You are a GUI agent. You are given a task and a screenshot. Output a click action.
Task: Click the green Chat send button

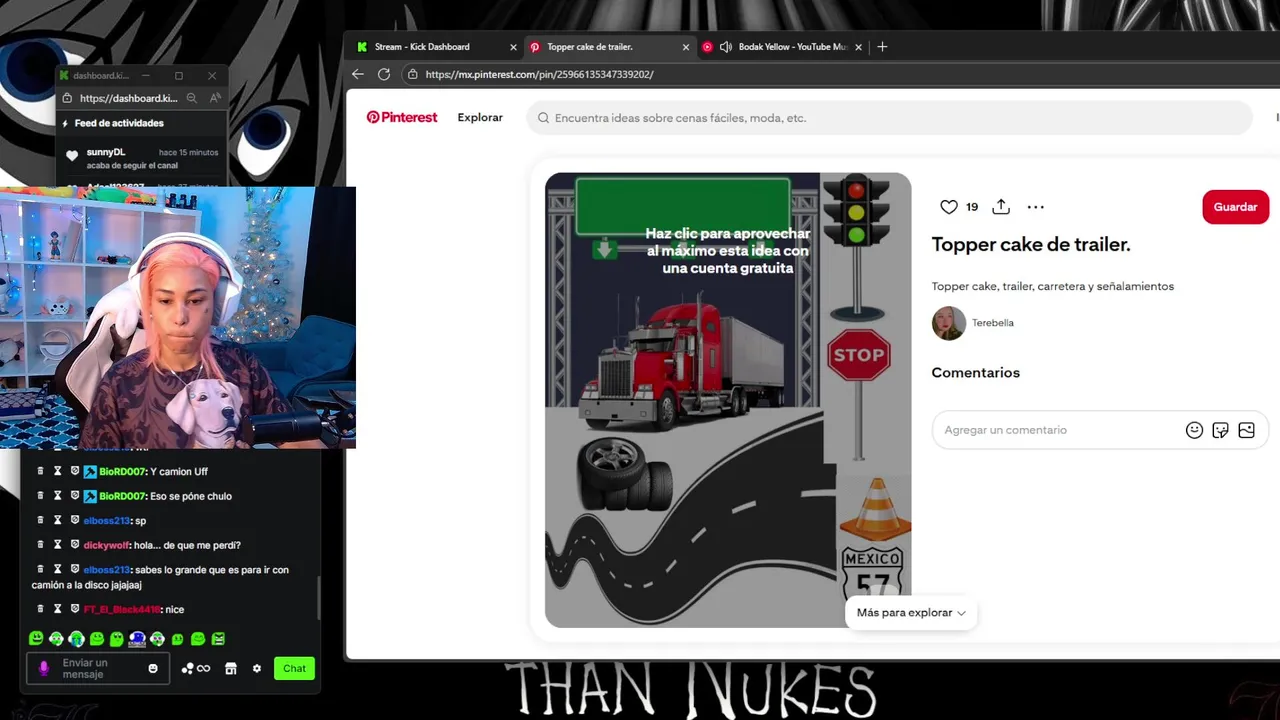294,668
